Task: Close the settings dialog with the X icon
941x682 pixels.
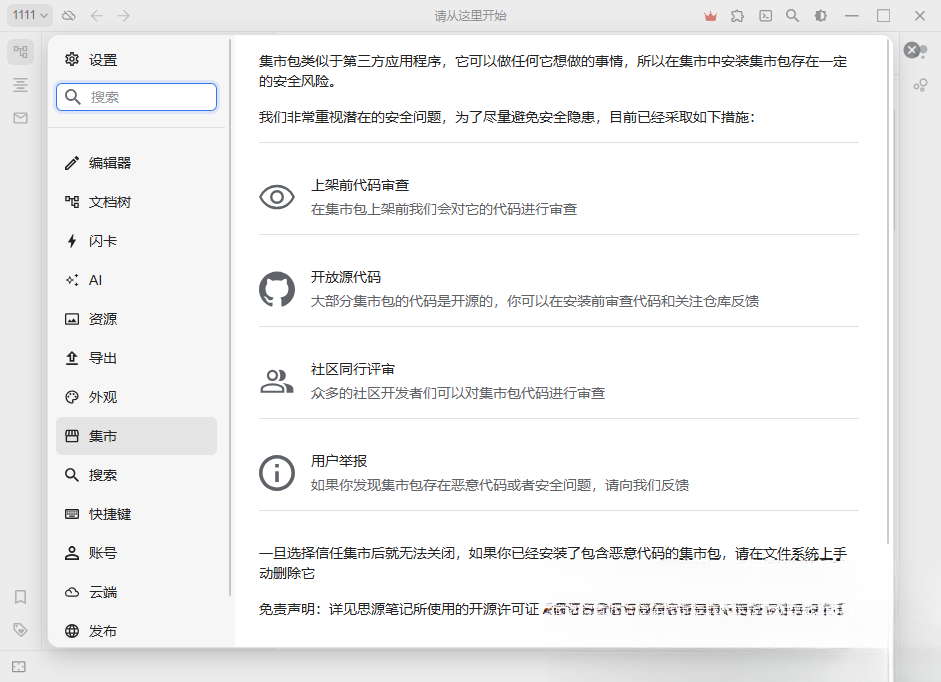Action: pyautogui.click(x=912, y=50)
